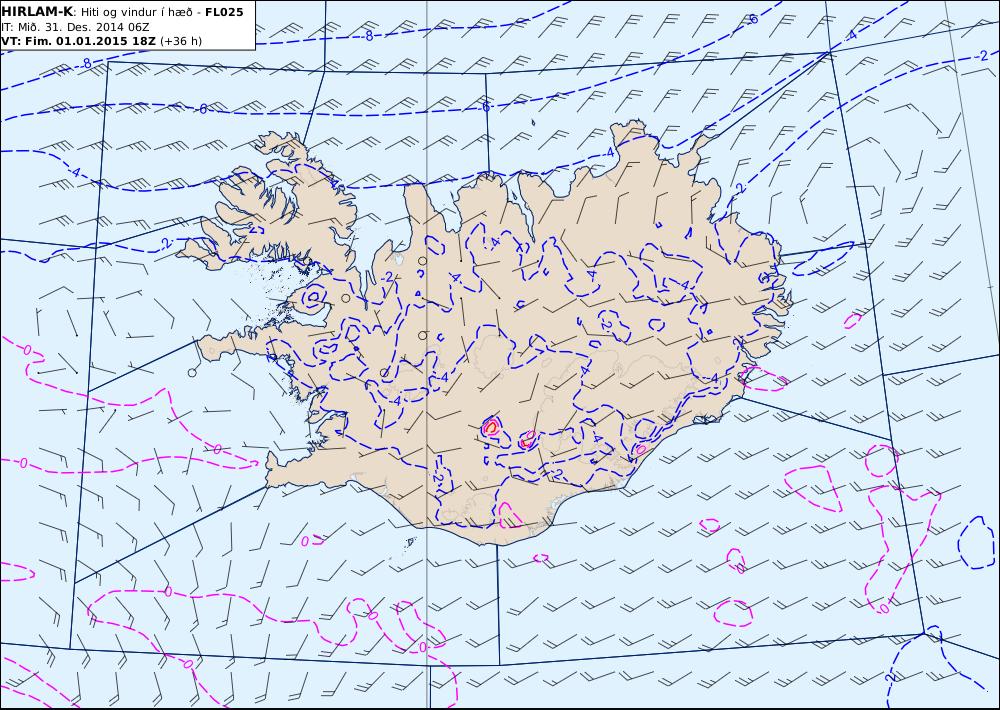Click the HIRLAM-K model title text

coord(38,12)
